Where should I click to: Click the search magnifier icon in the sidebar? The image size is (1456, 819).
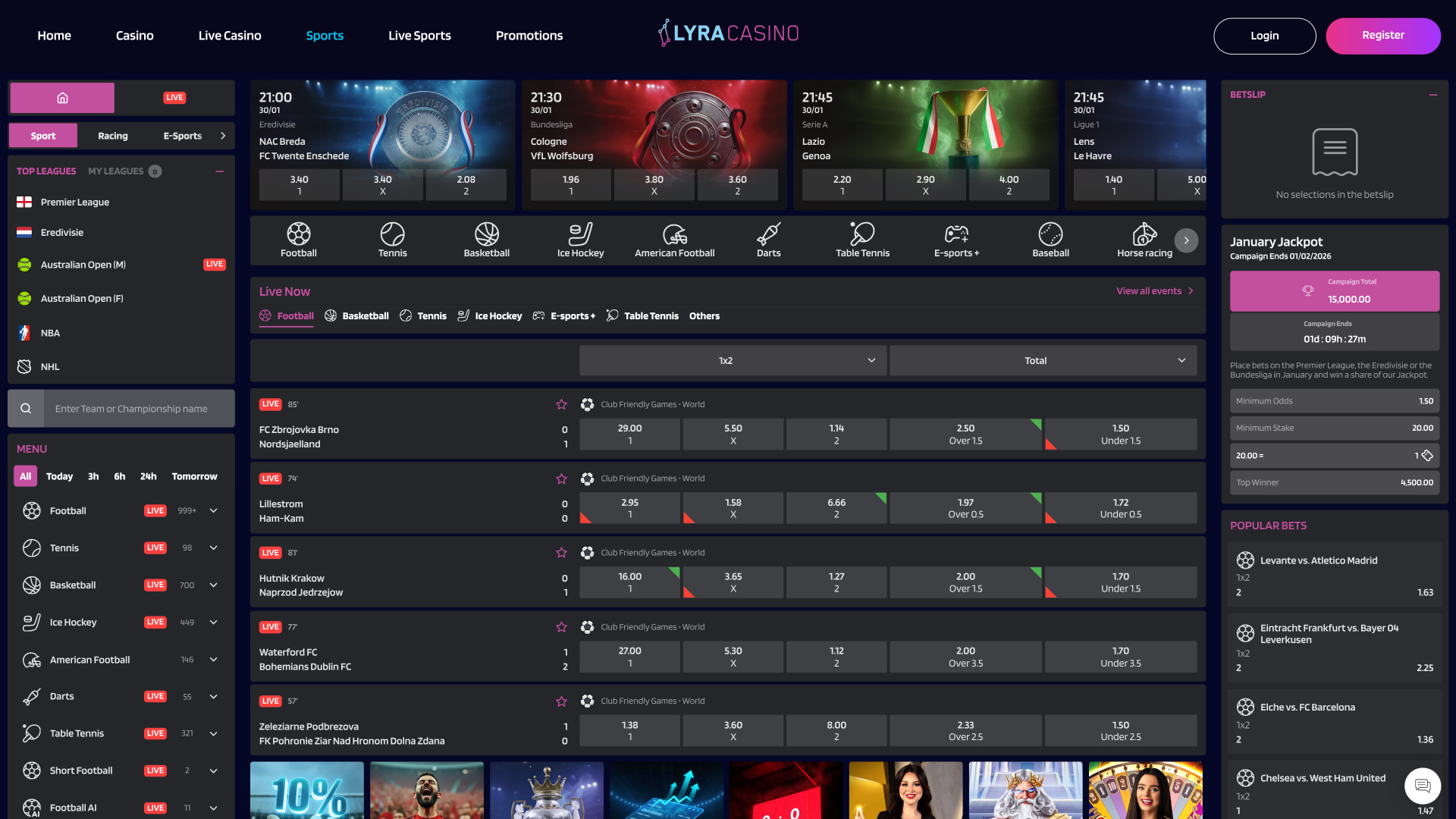coord(26,408)
